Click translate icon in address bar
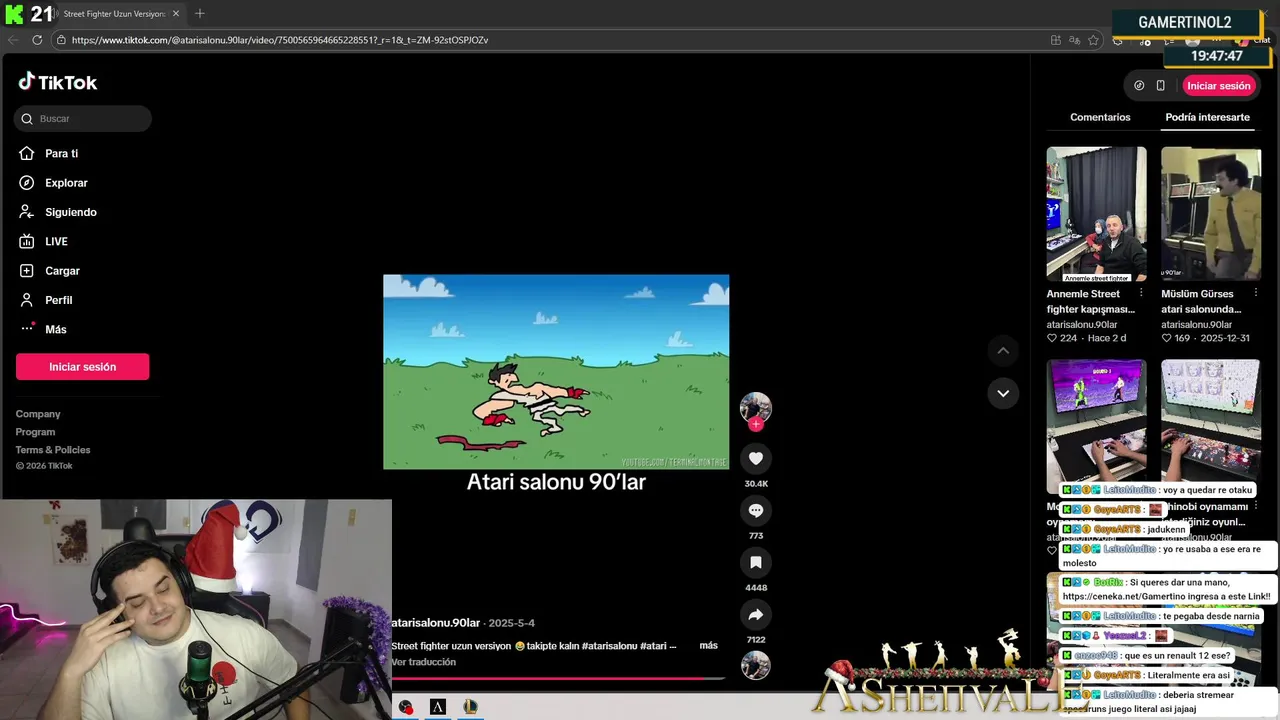This screenshot has width=1280, height=720. tap(1074, 40)
